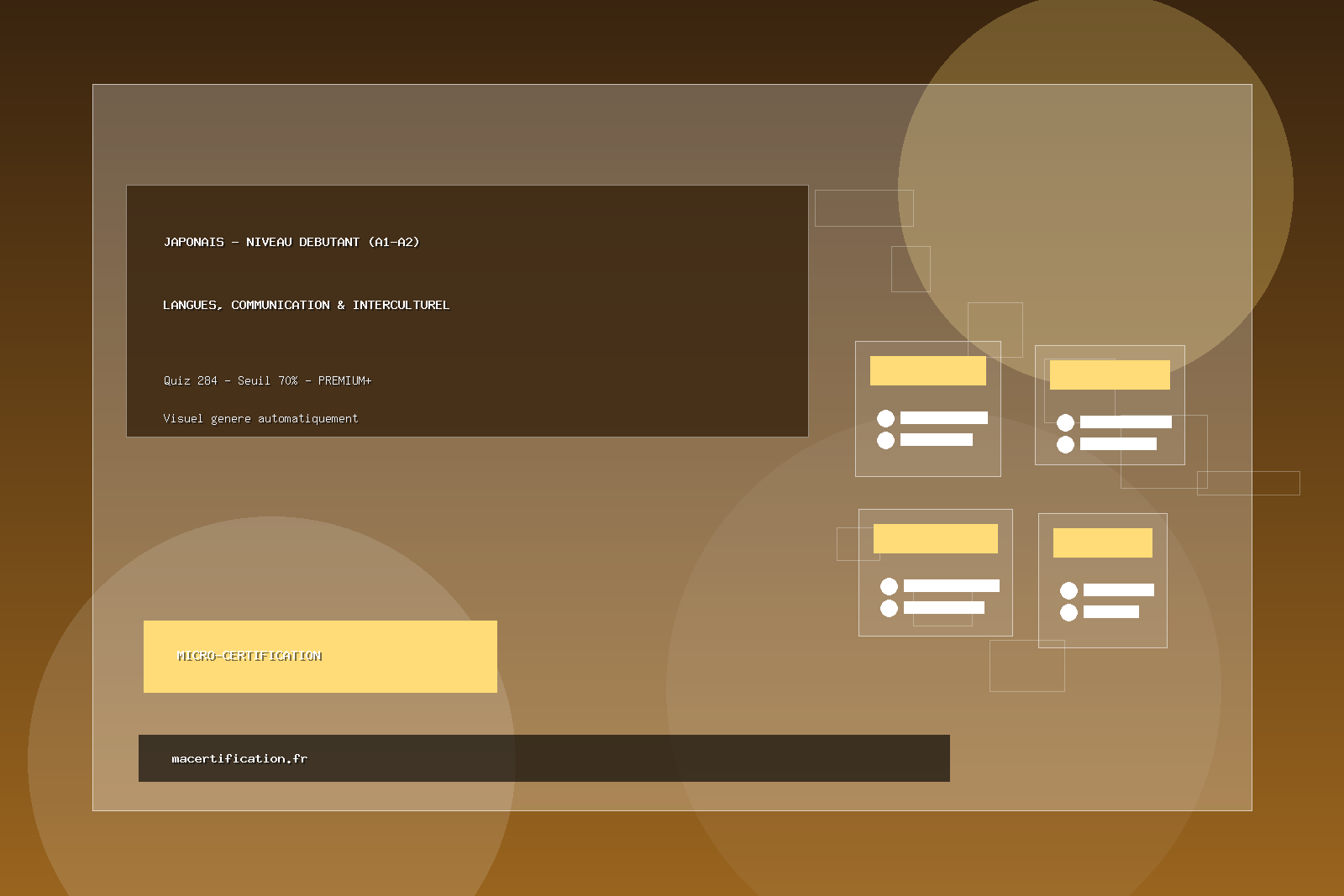This screenshot has width=1344, height=896.
Task: Select the LANGUES, COMMUNICATION & INTERCULTUREL category text
Action: tap(306, 305)
